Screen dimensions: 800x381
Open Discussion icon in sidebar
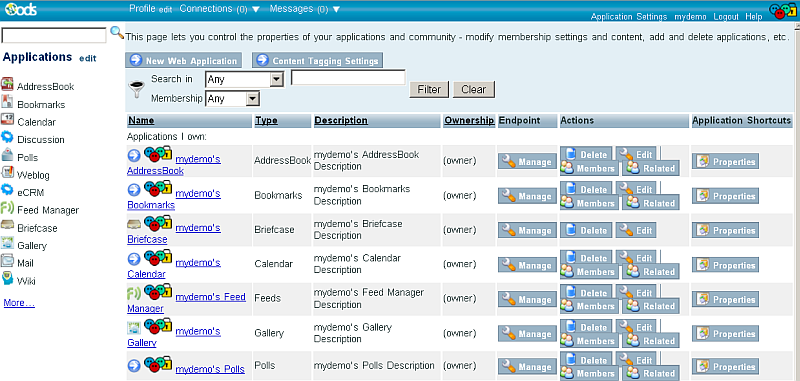(x=7, y=137)
